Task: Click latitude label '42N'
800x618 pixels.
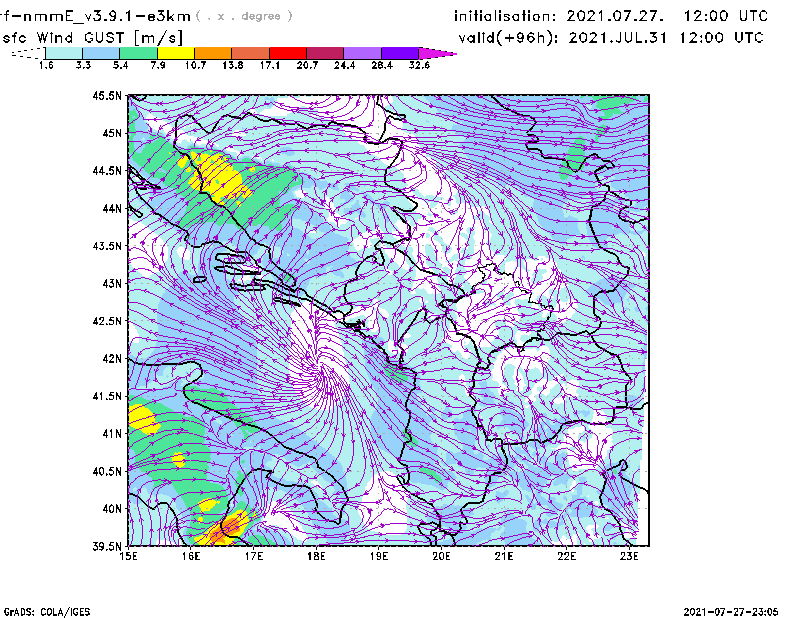Action: click(x=112, y=358)
